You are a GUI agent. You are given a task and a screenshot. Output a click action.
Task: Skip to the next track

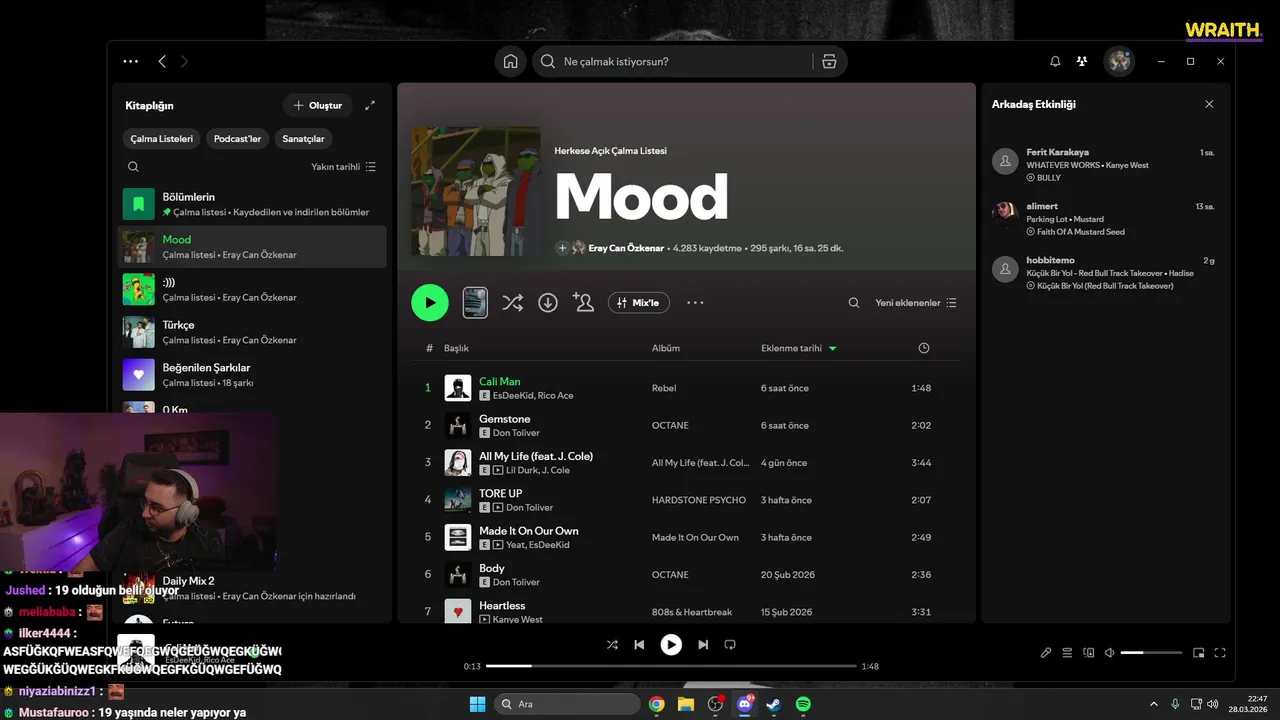coord(703,645)
